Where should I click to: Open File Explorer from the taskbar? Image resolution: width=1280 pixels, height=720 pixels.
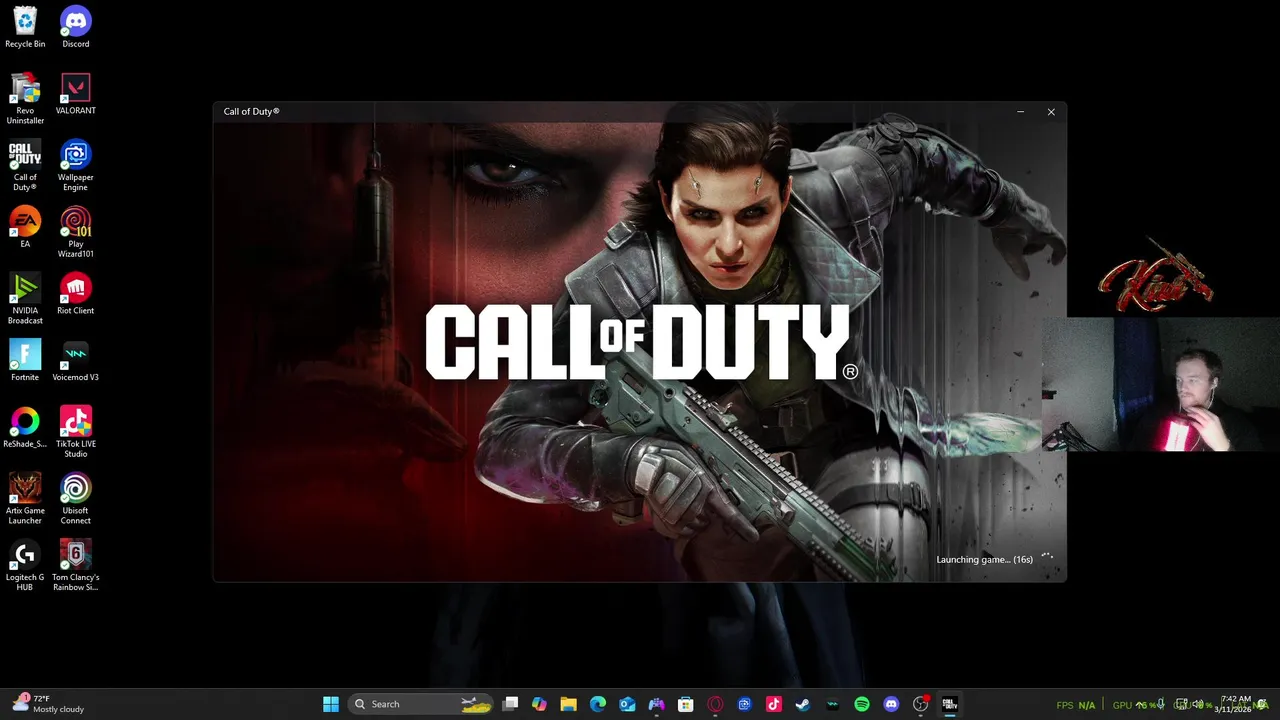pos(568,704)
